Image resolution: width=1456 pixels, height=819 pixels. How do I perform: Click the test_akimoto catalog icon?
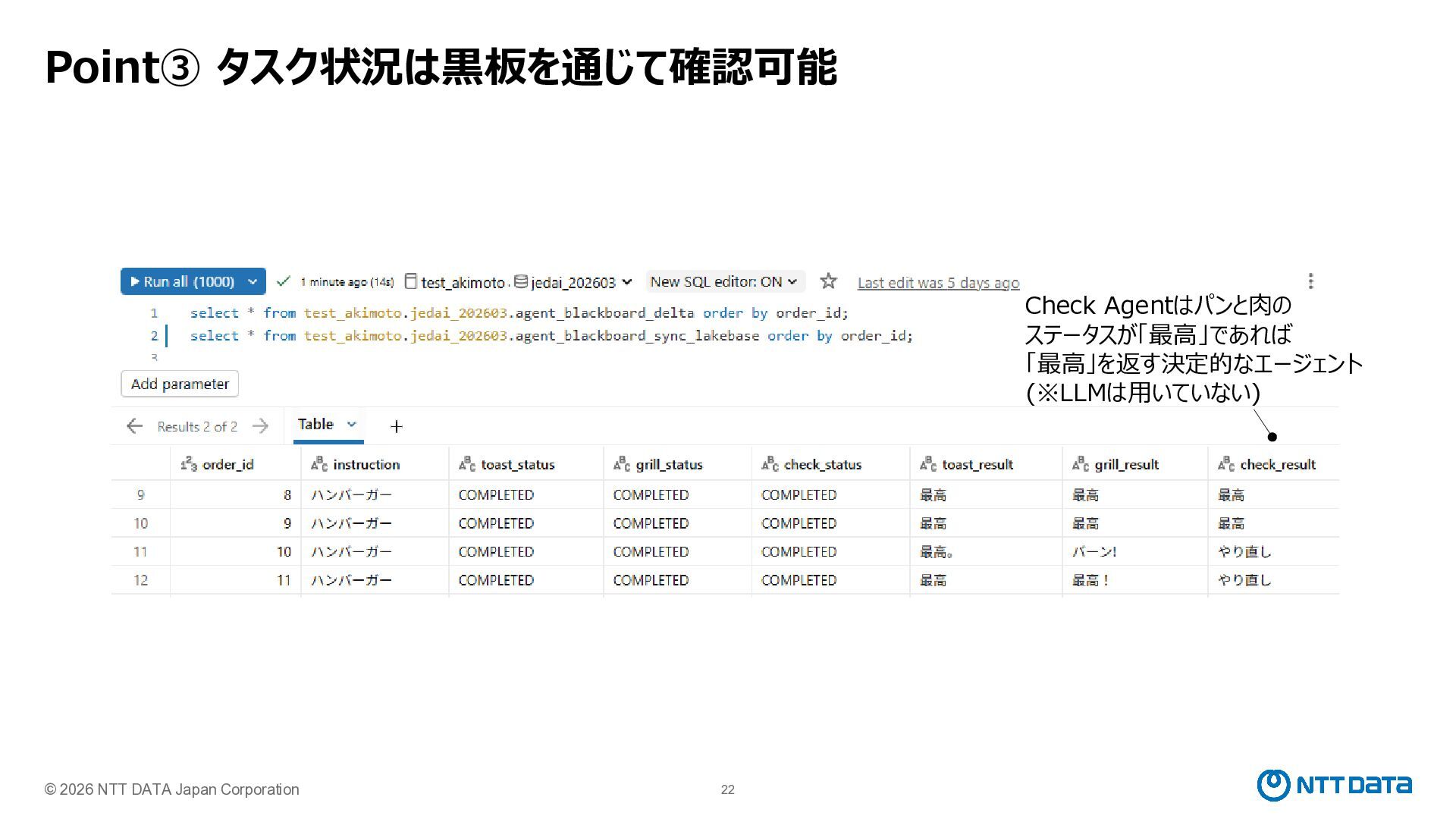[410, 281]
